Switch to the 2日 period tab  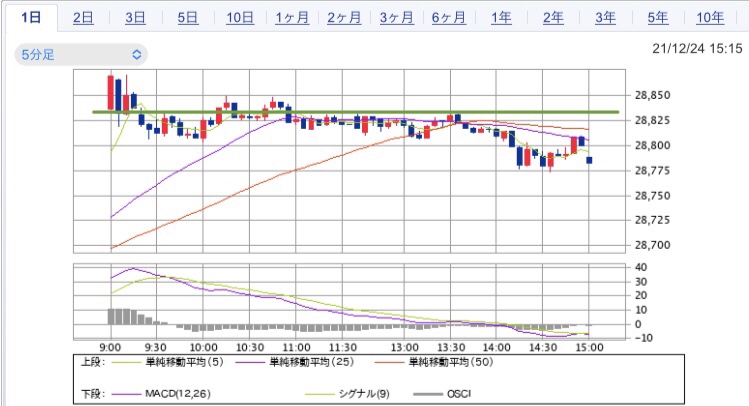pyautogui.click(x=83, y=18)
